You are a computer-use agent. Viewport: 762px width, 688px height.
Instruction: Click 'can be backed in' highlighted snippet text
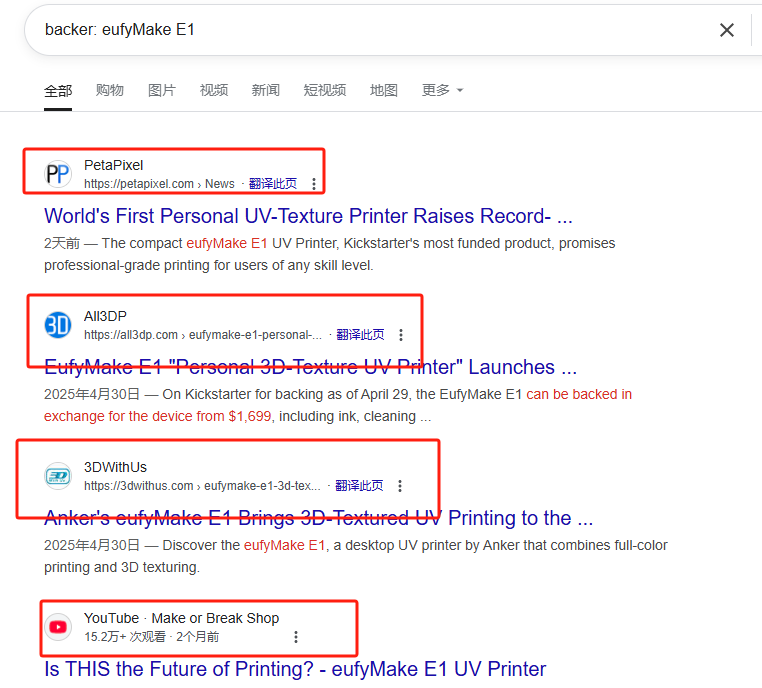point(579,395)
